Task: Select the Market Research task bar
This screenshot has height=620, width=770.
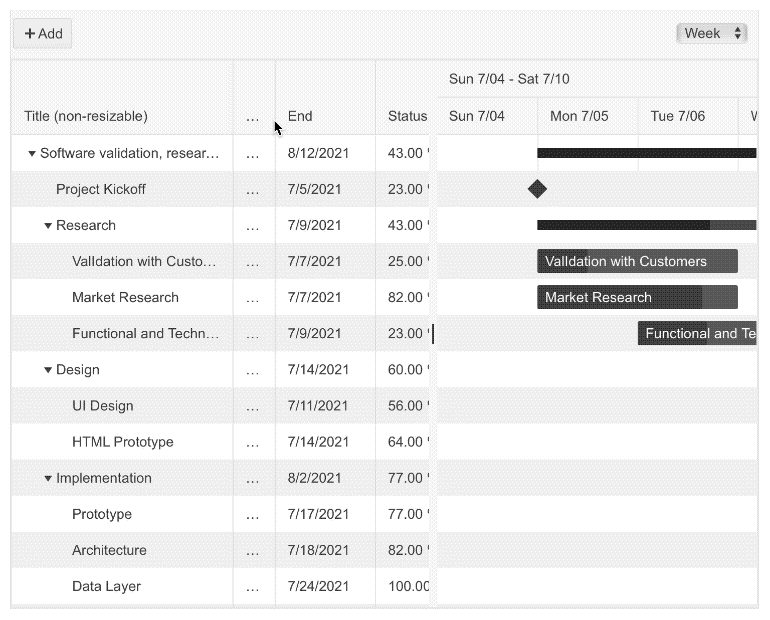Action: click(637, 297)
